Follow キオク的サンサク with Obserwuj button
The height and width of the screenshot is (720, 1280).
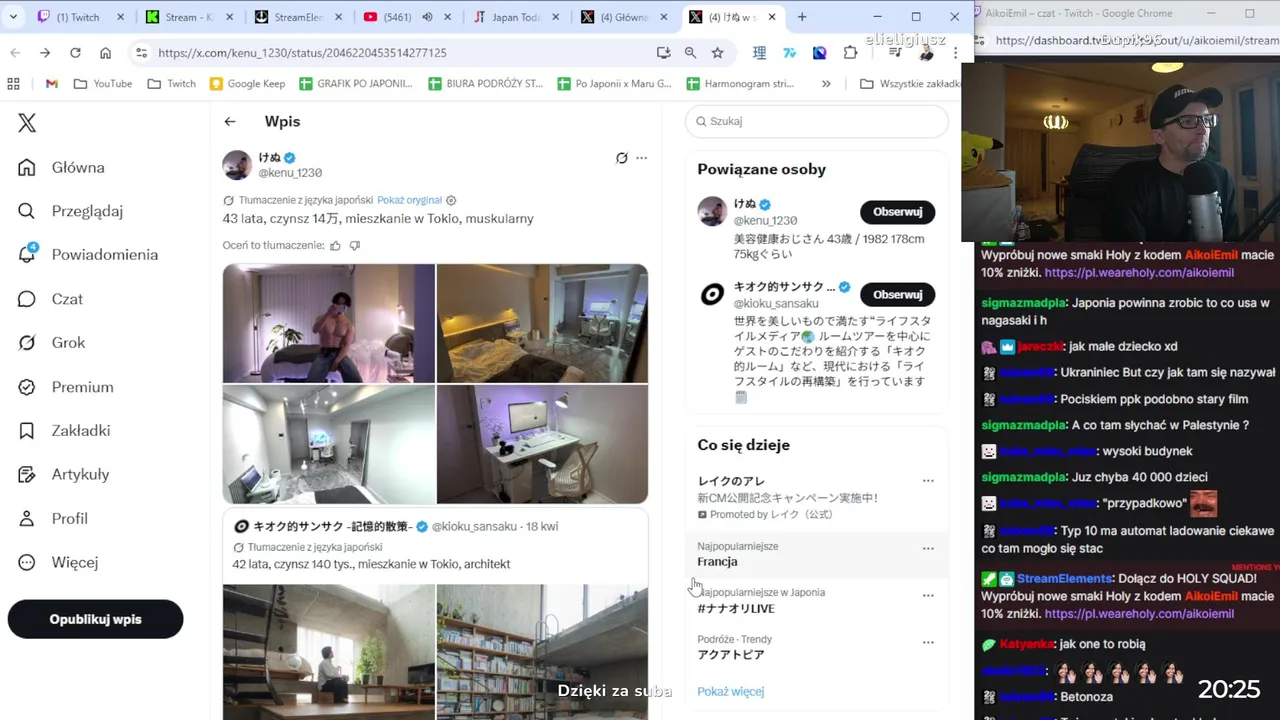(897, 294)
